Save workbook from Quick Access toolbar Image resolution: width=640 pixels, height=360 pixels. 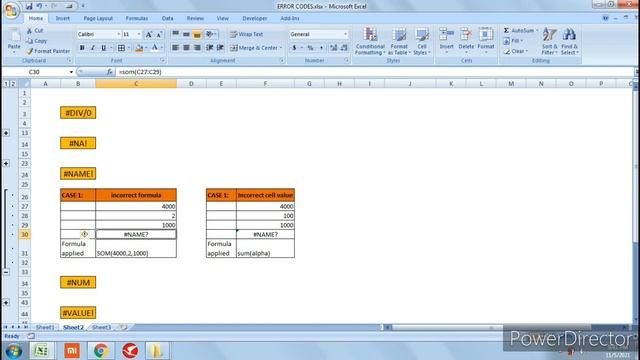click(x=29, y=6)
